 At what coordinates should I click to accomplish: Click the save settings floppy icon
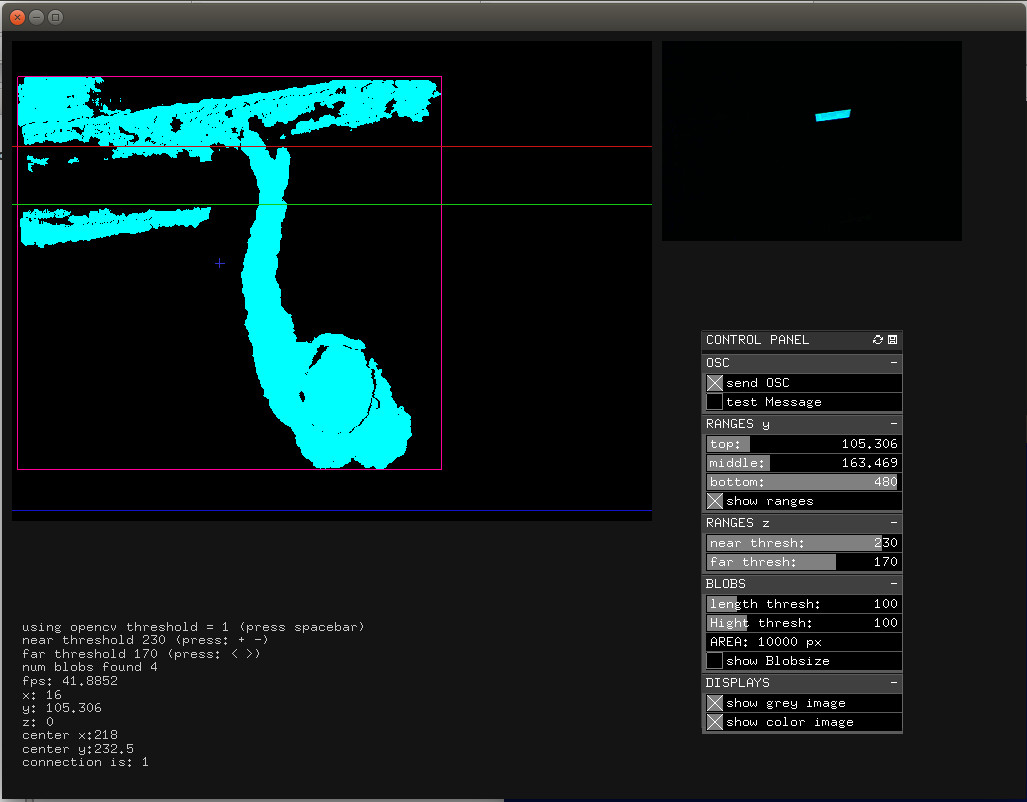[892, 340]
